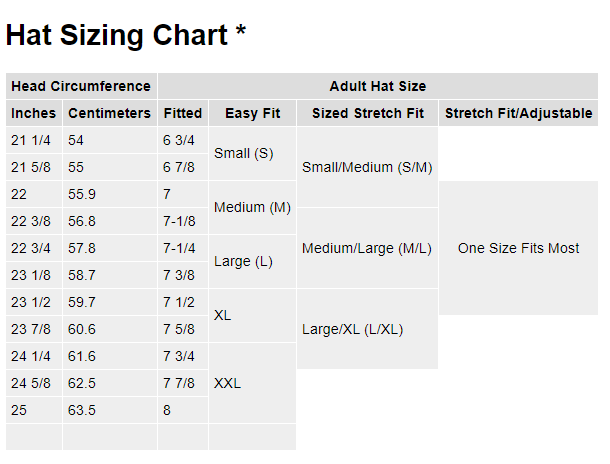Click the Hat Sizing Chart heading
This screenshot has height=464, width=610.
(126, 35)
